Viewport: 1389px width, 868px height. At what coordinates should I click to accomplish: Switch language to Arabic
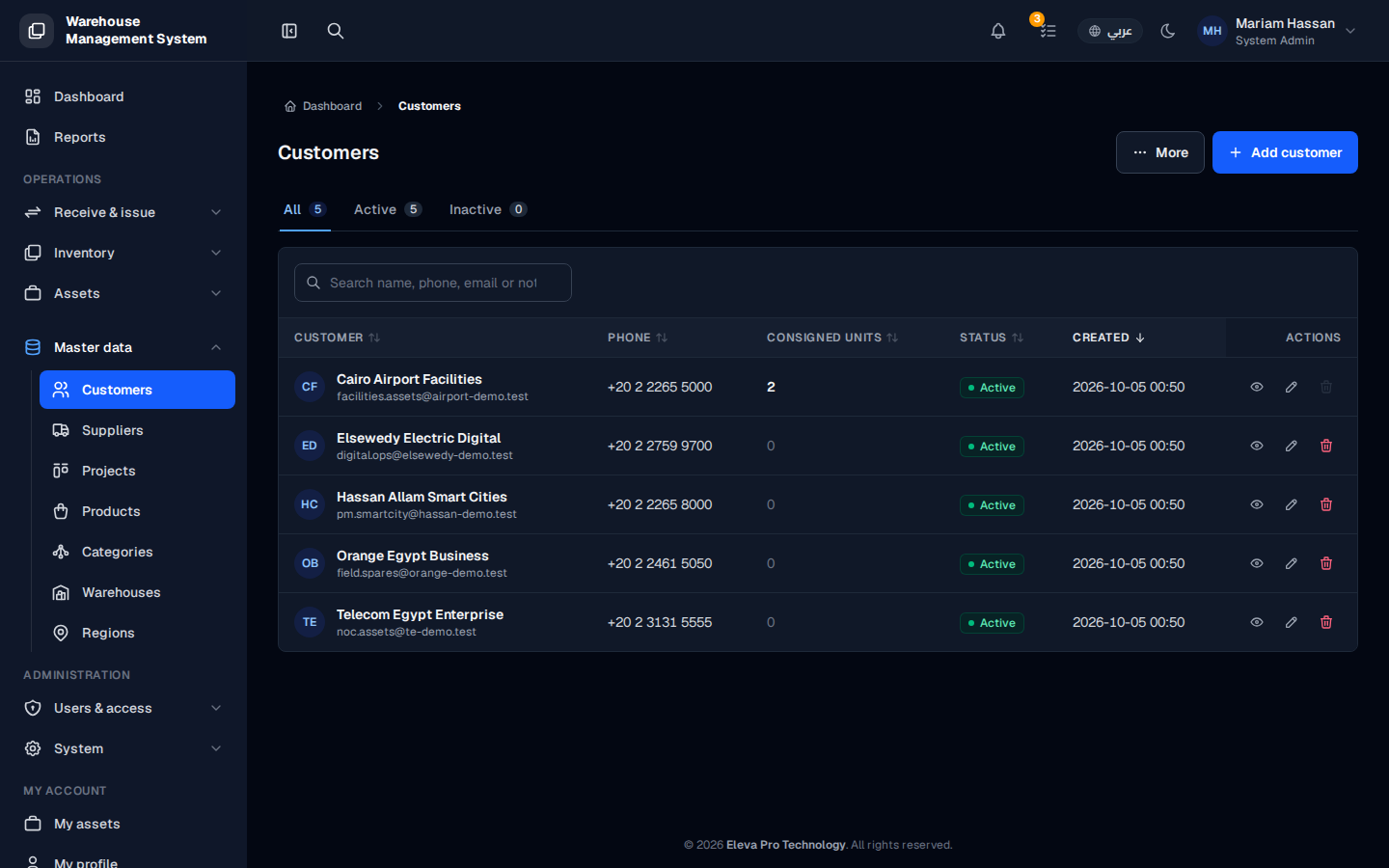[x=1110, y=31]
